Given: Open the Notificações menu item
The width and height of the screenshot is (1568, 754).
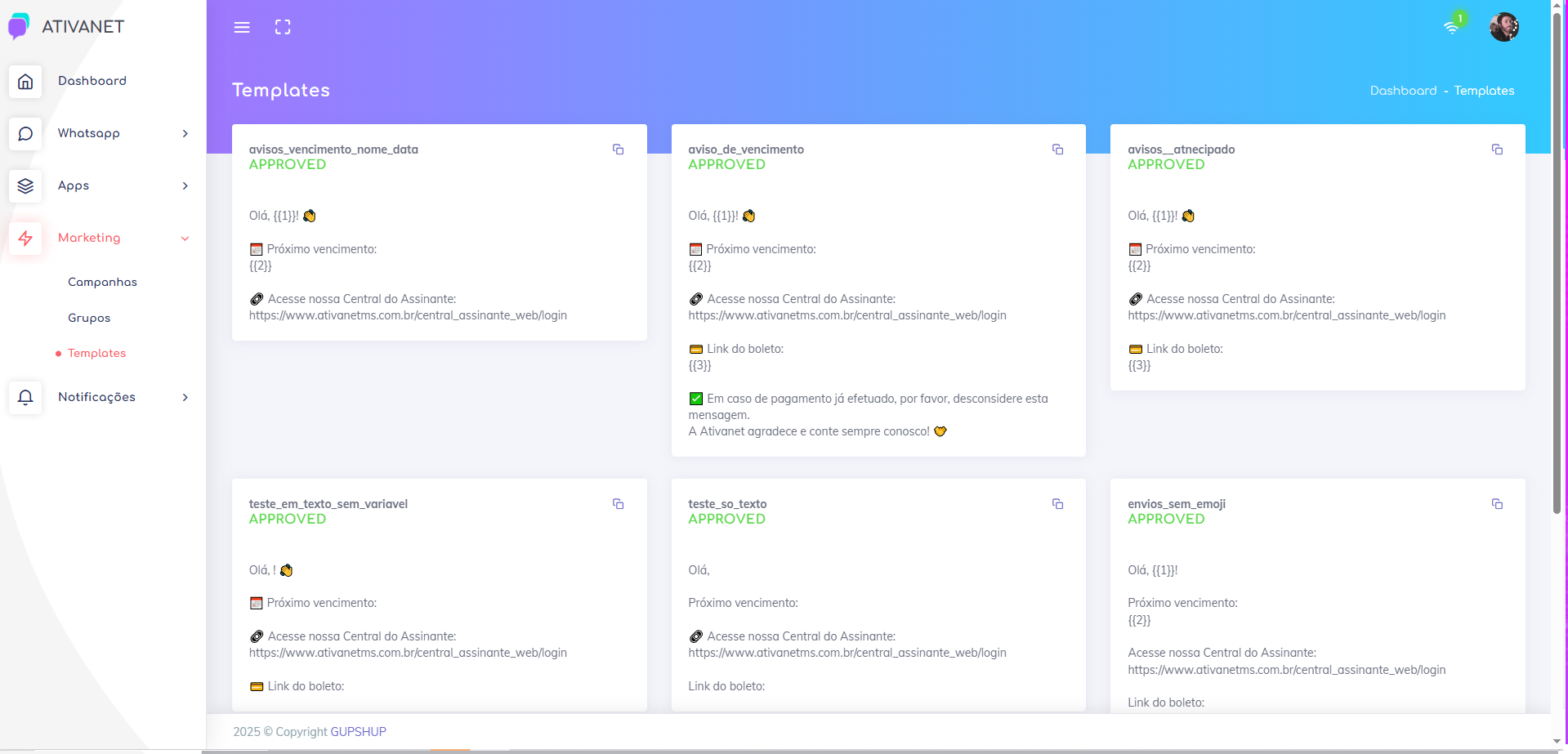Looking at the screenshot, I should coord(96,397).
